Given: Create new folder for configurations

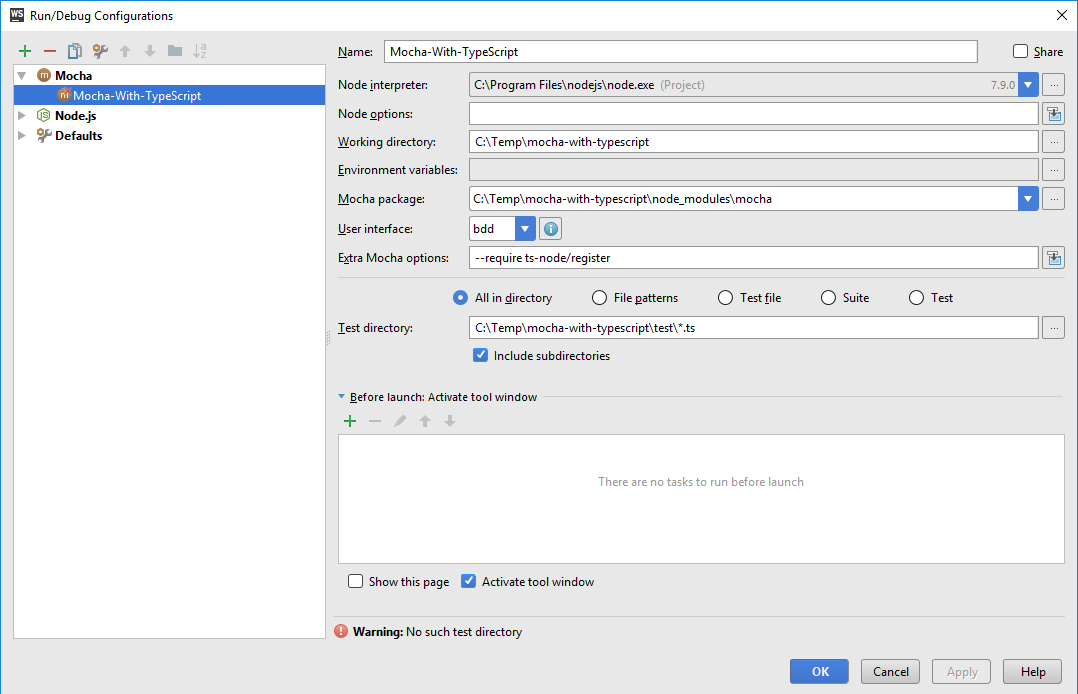Looking at the screenshot, I should [x=175, y=51].
